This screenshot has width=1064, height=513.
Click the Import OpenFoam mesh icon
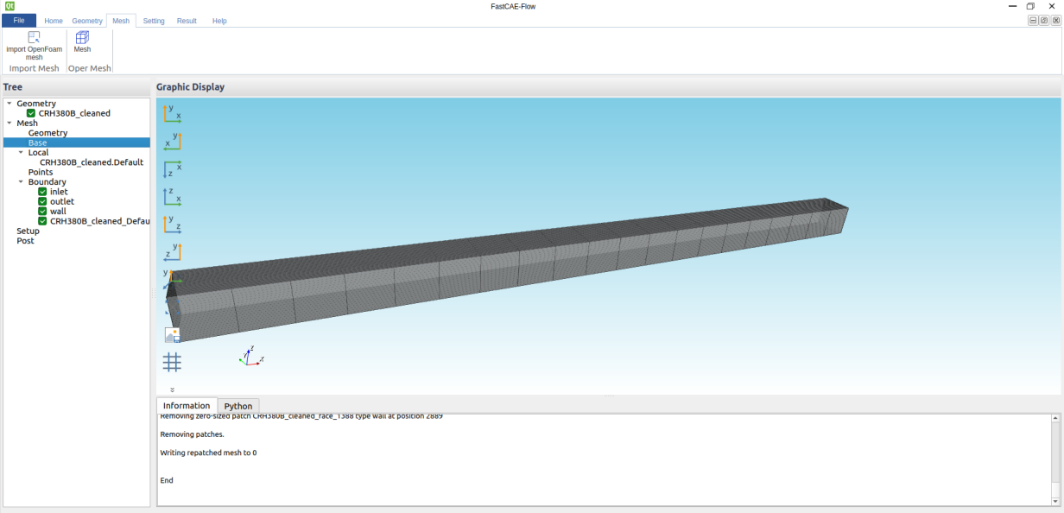[x=34, y=37]
